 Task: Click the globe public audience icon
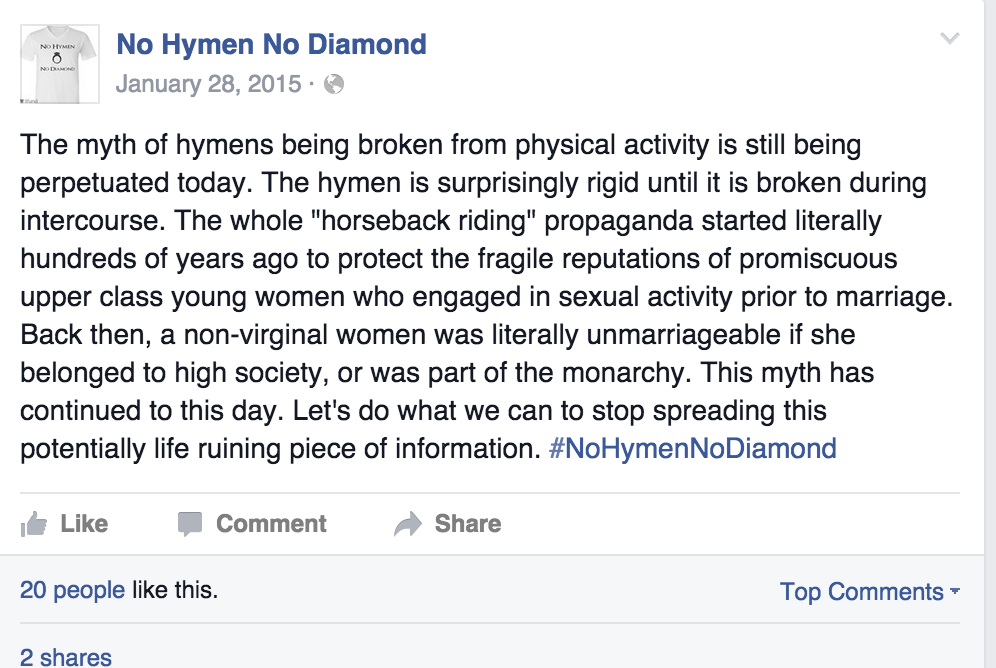(333, 84)
